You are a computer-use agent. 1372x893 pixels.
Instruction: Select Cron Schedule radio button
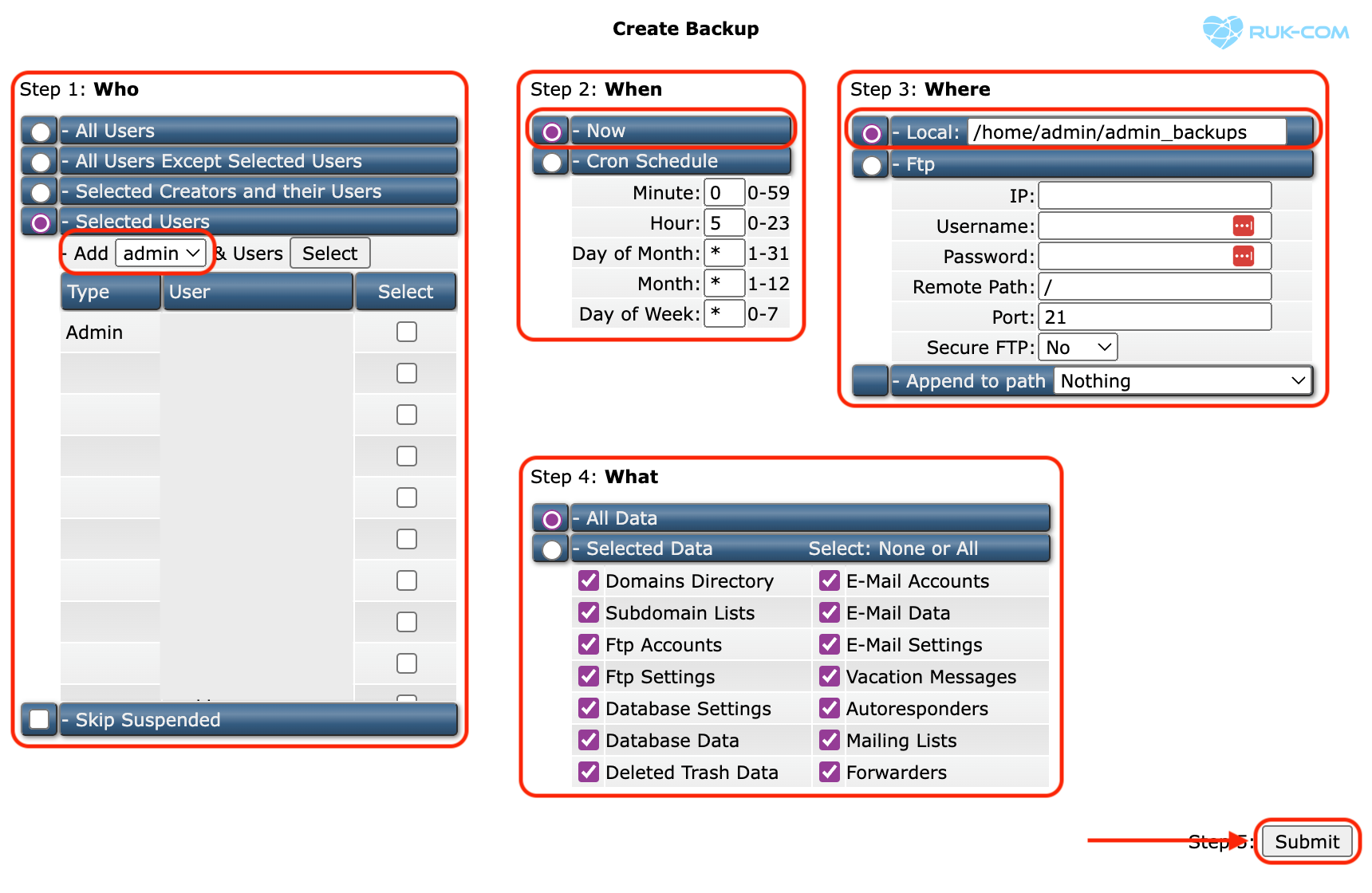[551, 162]
